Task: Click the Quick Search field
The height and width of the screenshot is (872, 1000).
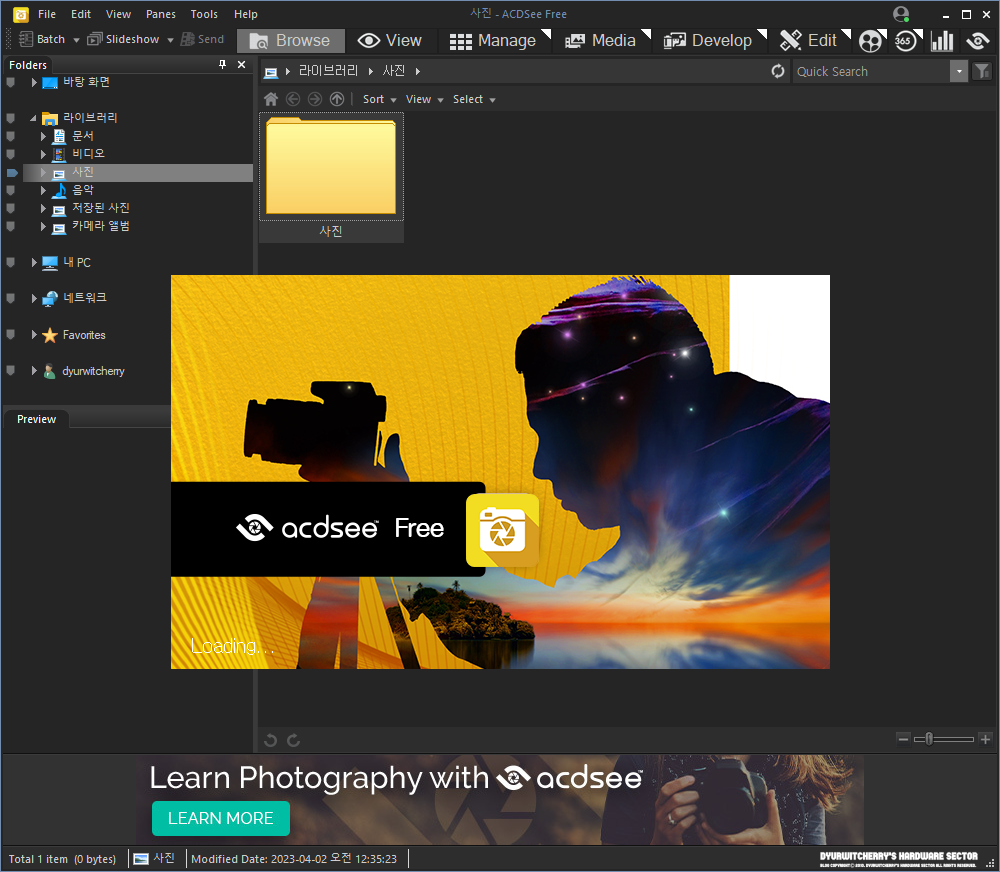Action: [871, 71]
